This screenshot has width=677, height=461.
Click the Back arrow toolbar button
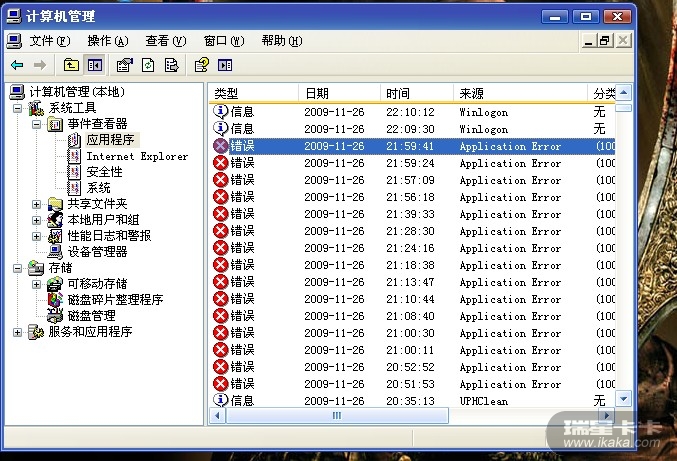[x=17, y=65]
